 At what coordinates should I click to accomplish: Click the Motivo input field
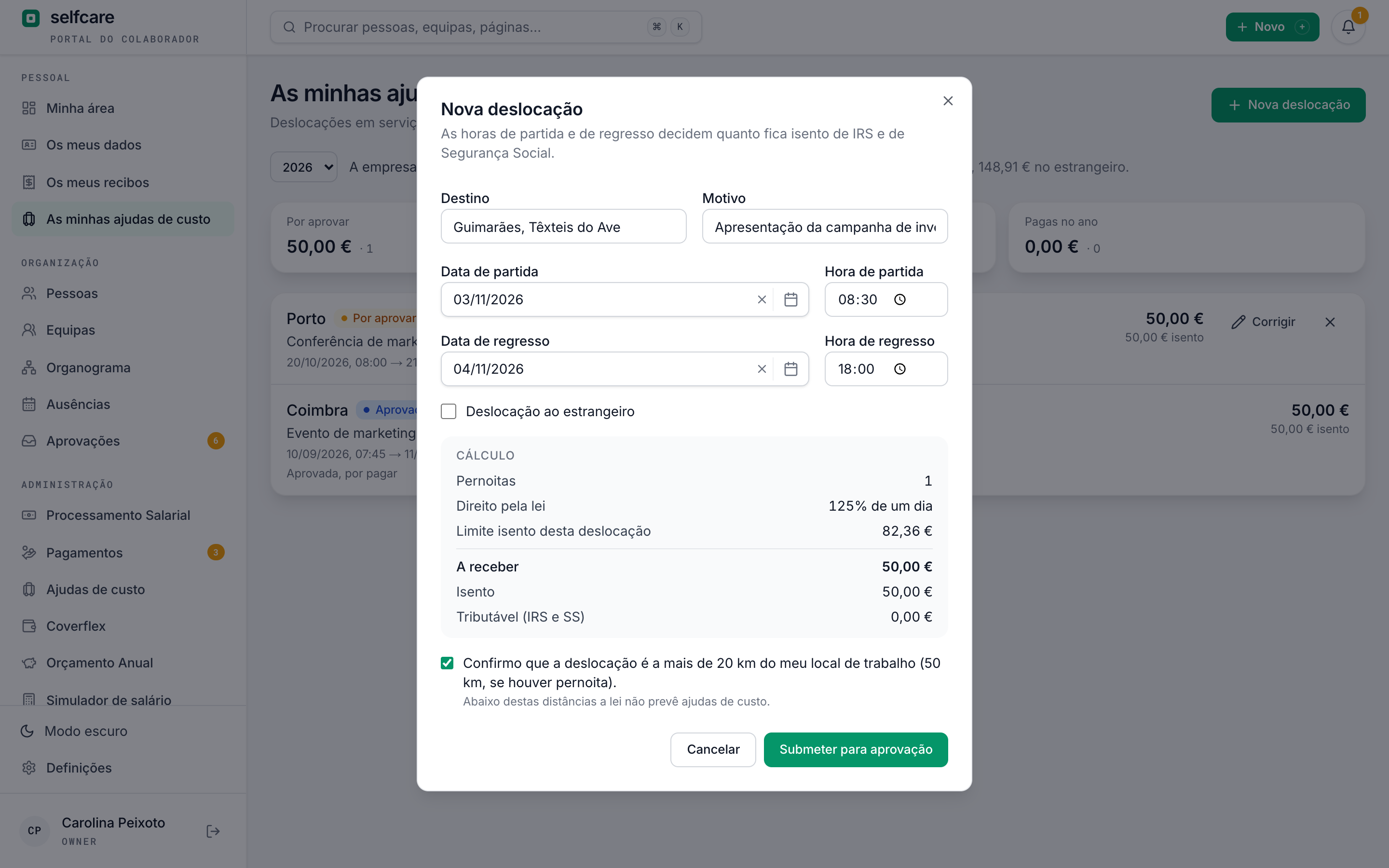pos(825,227)
